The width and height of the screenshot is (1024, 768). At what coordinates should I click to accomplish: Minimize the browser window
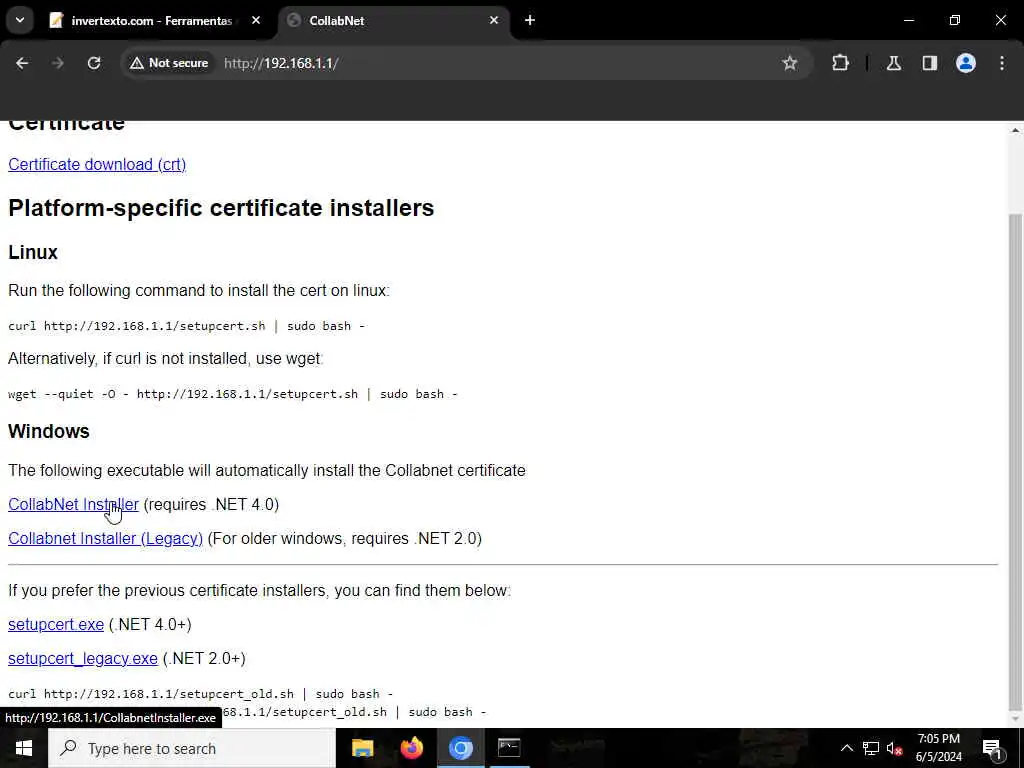pyautogui.click(x=908, y=20)
